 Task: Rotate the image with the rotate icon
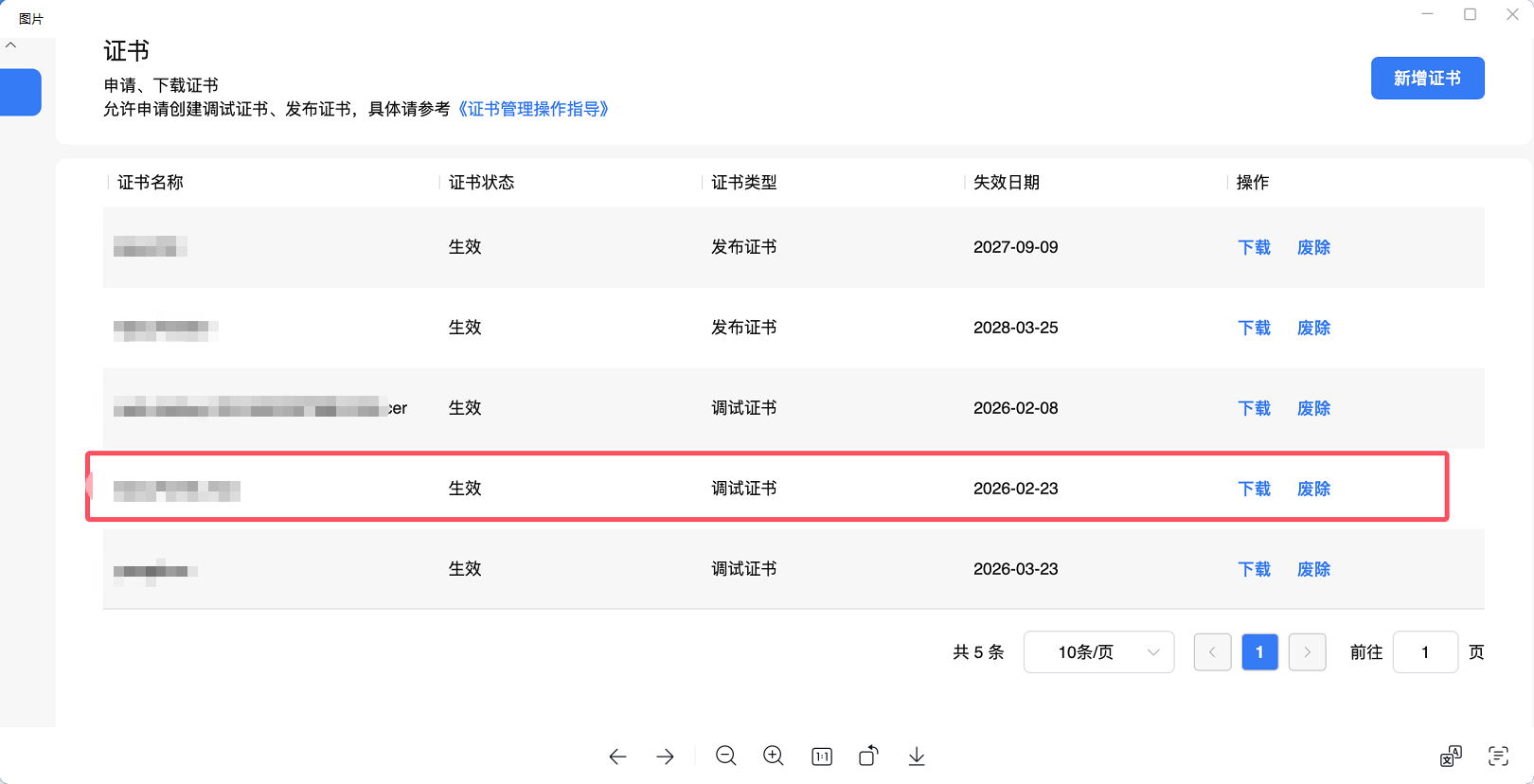tap(868, 756)
